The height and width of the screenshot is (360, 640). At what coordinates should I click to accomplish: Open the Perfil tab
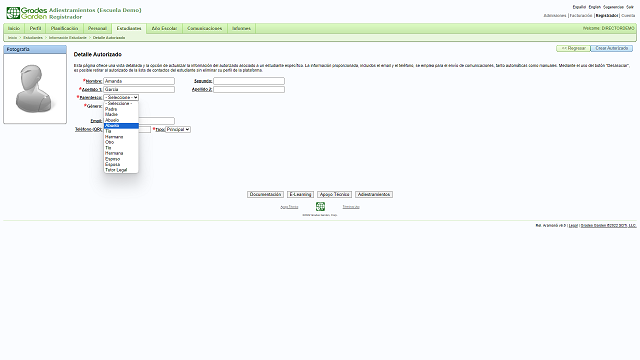36,29
